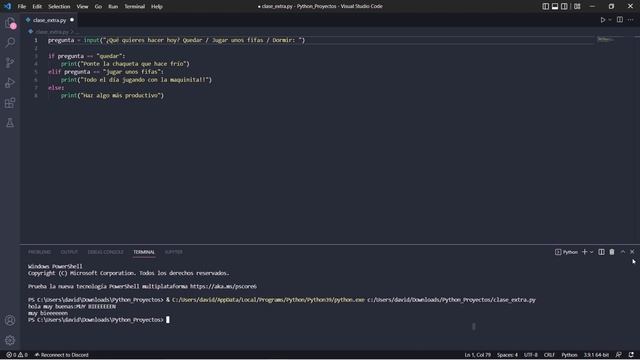Open the feedback icon in status bar
This screenshot has width=640, height=360.
pyautogui.click(x=619, y=355)
